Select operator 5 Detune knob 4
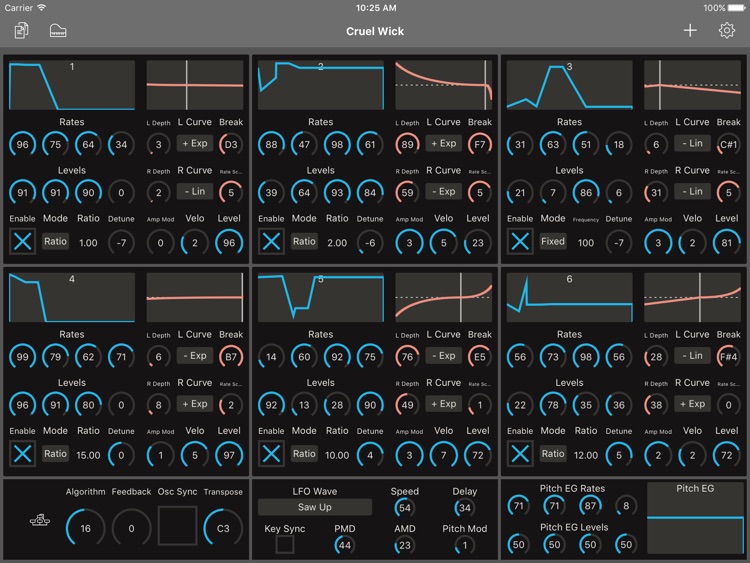 coord(370,455)
